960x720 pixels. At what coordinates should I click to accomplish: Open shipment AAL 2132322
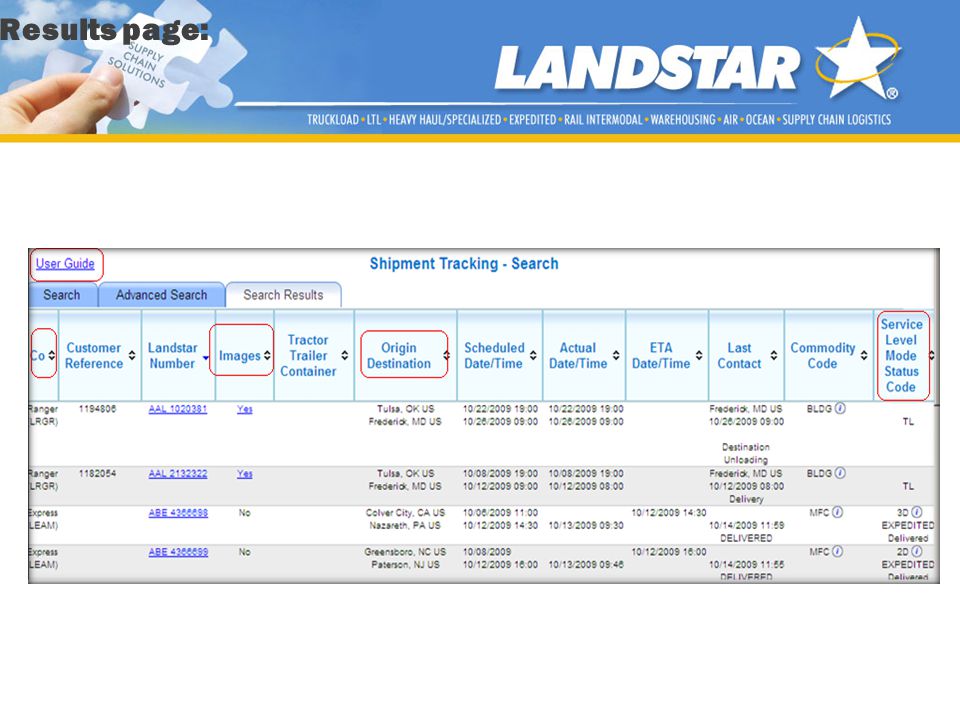click(178, 474)
